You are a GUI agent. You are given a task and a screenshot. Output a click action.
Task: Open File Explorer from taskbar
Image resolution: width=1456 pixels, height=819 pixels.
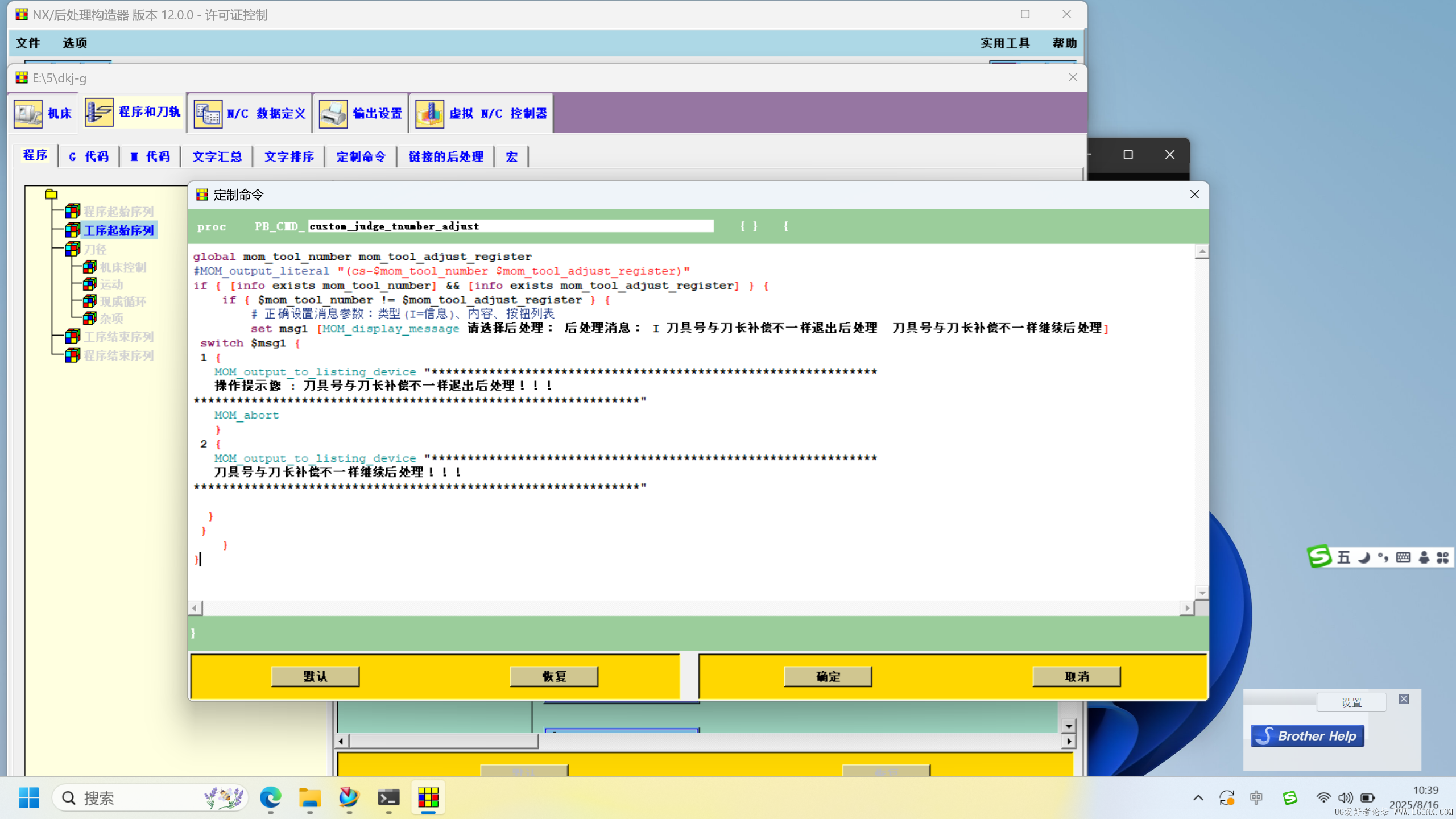[x=310, y=798]
